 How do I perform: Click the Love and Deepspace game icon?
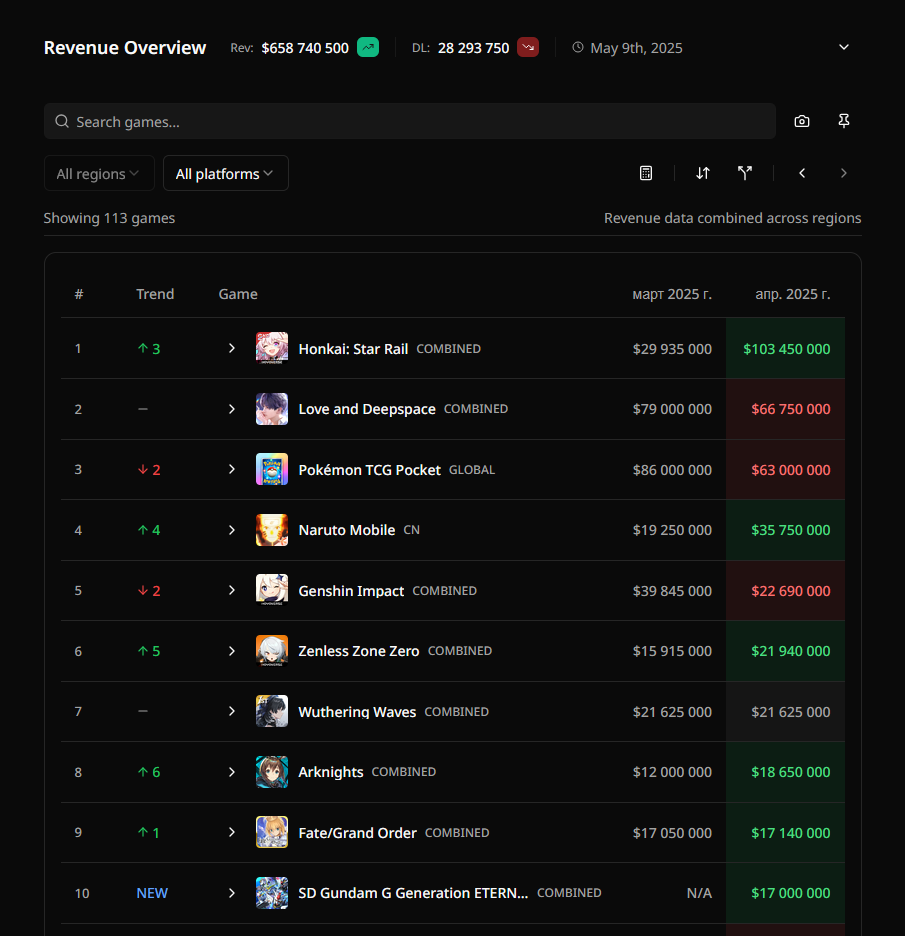pos(272,409)
